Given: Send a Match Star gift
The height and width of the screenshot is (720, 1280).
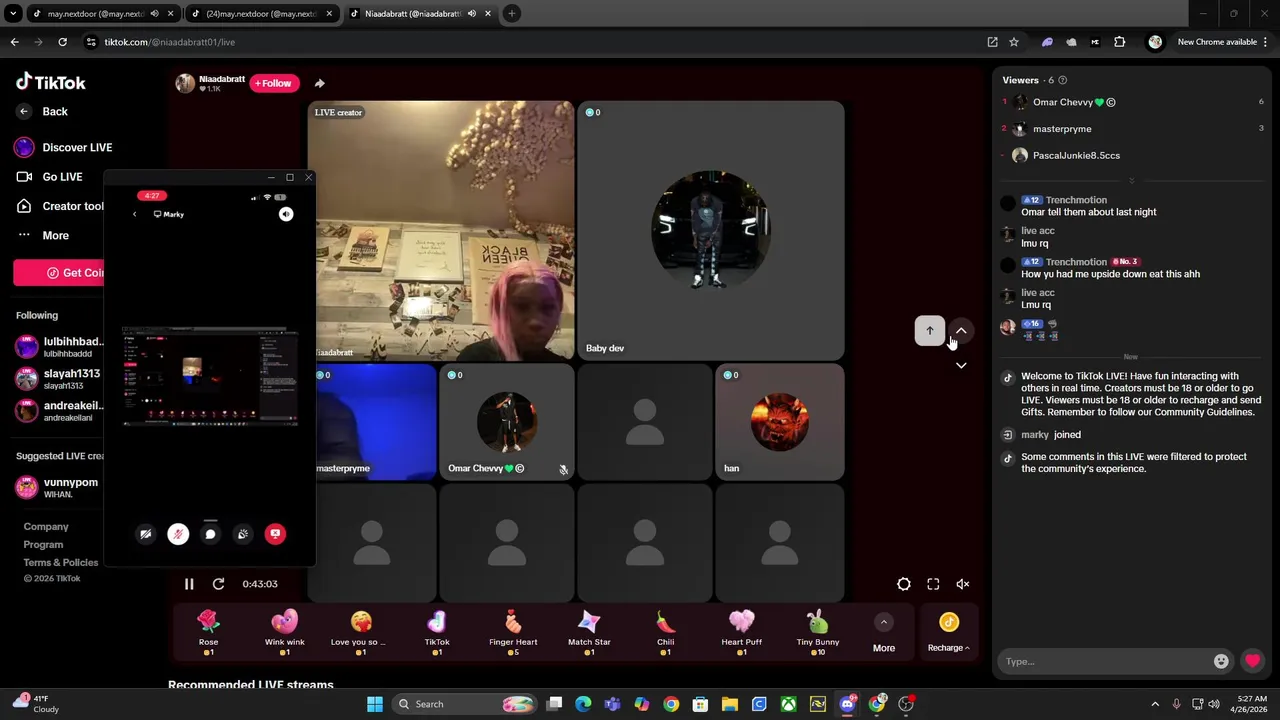Looking at the screenshot, I should tap(589, 633).
